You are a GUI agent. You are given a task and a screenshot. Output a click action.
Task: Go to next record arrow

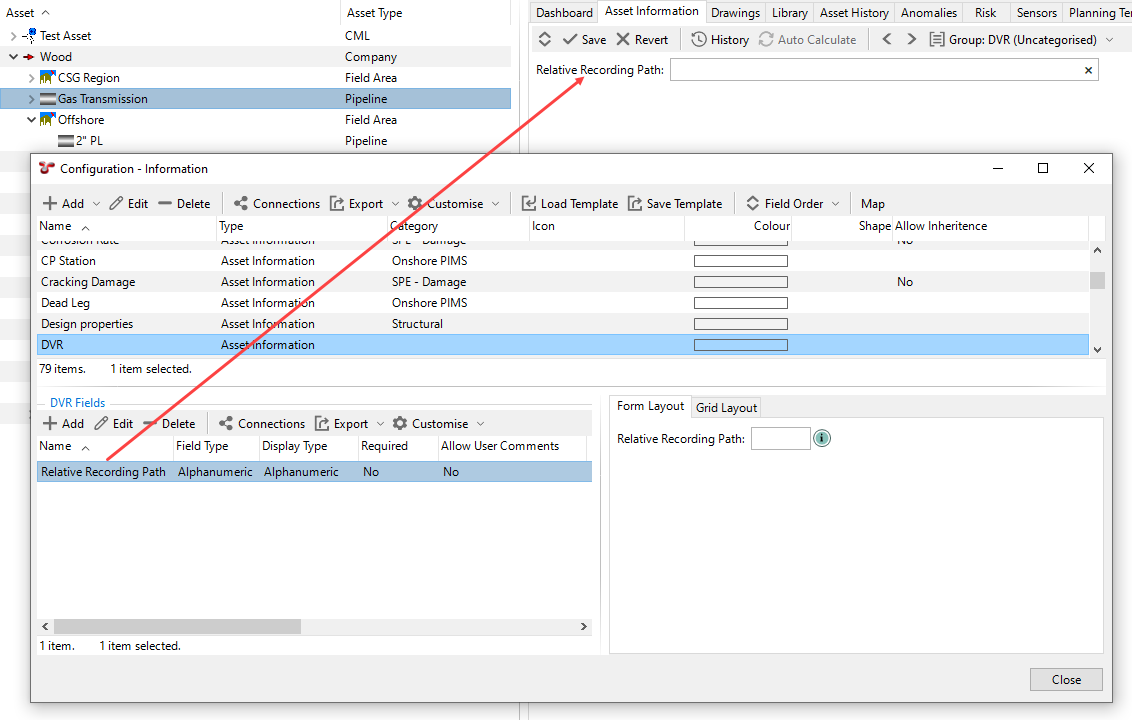coord(912,39)
